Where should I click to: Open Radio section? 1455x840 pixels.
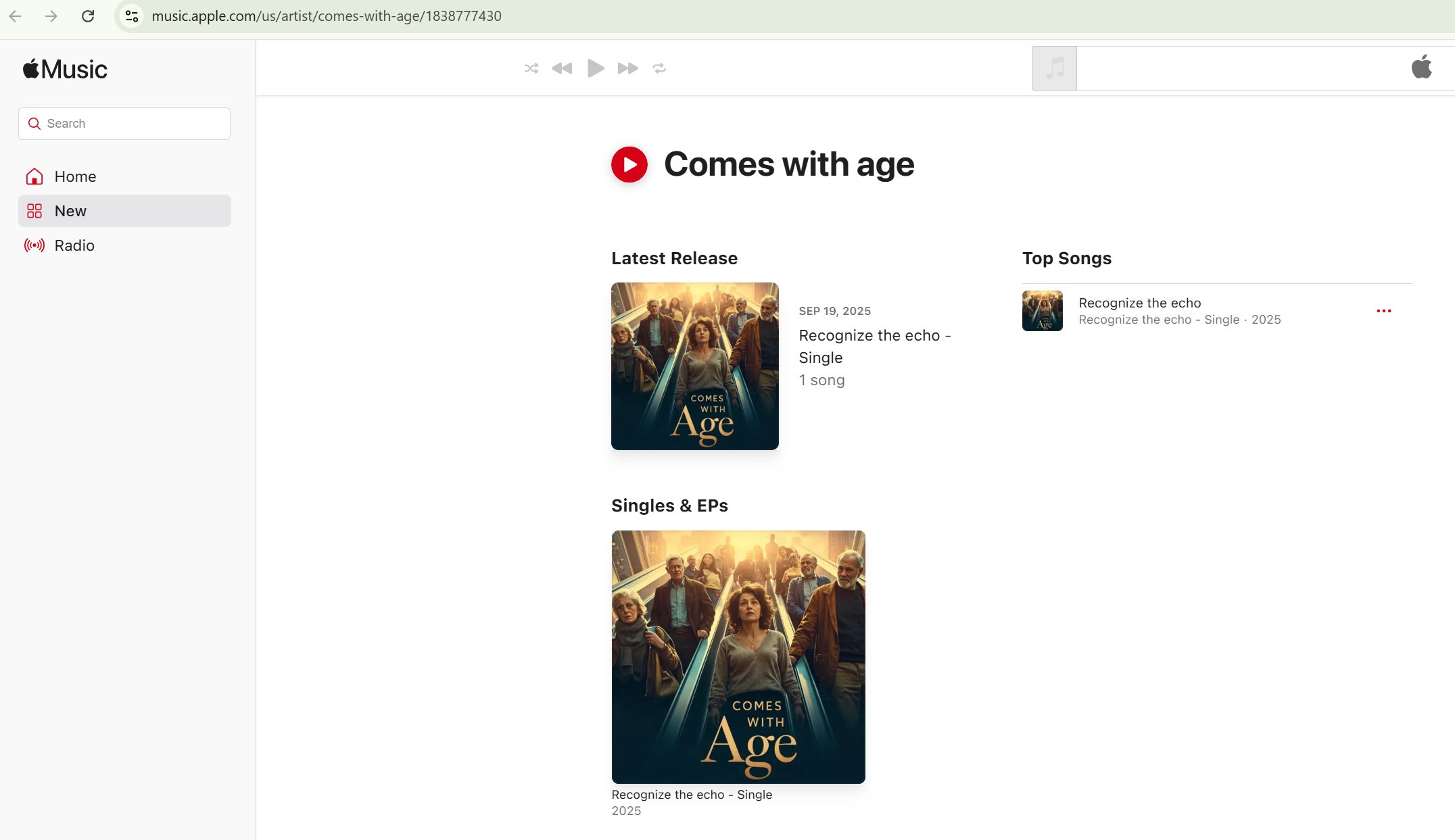point(74,245)
